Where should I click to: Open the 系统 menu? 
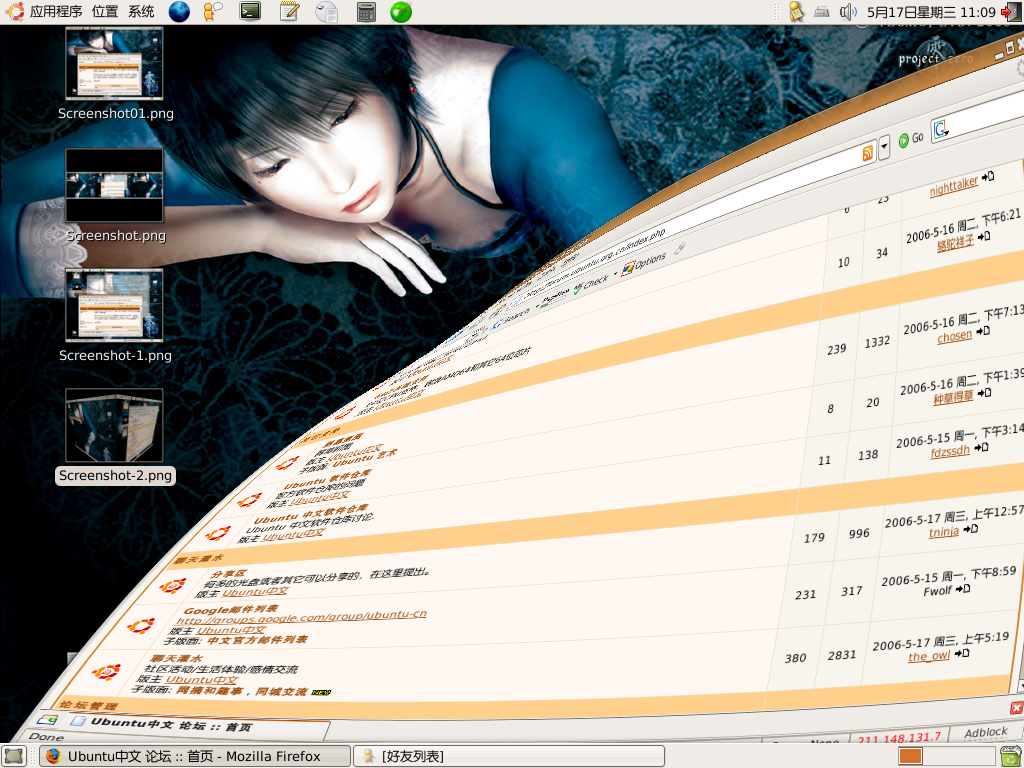[141, 12]
